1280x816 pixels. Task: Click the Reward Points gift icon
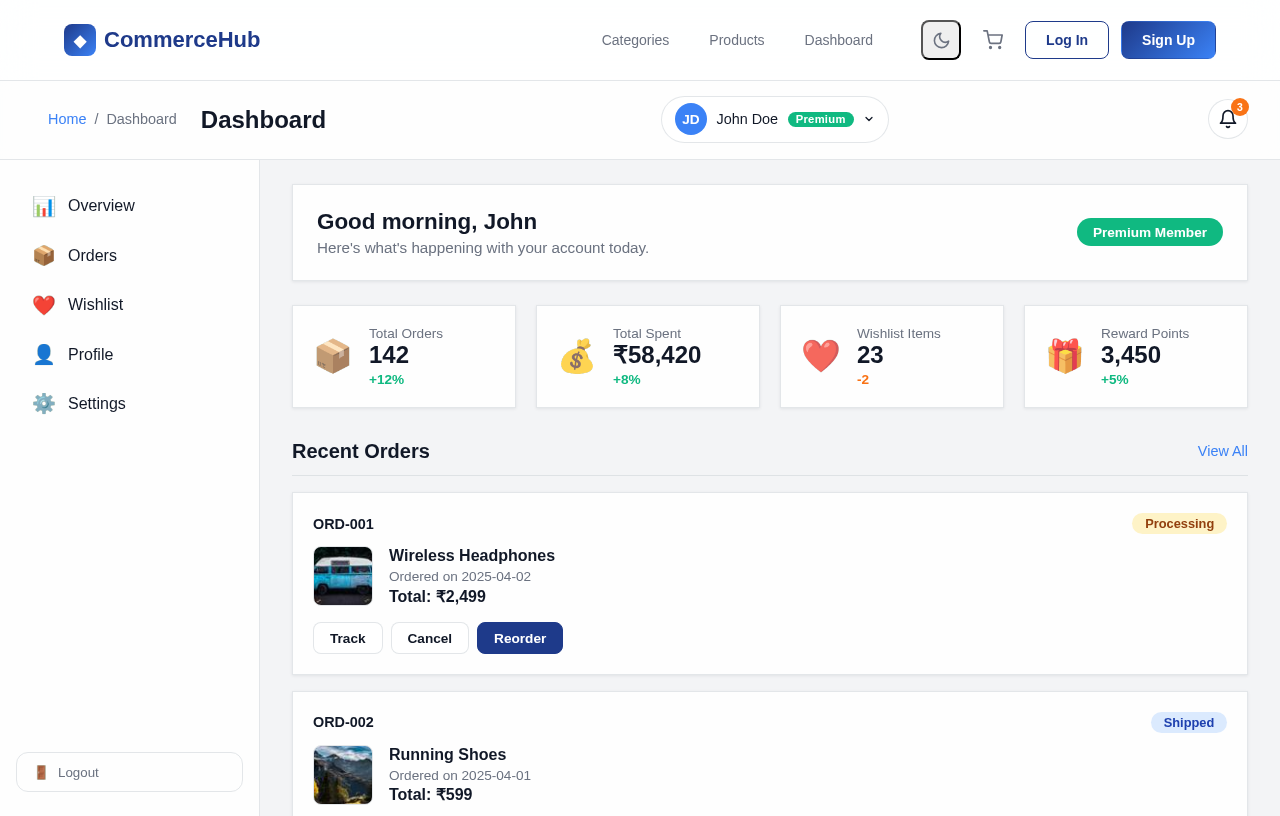pyautogui.click(x=1065, y=356)
